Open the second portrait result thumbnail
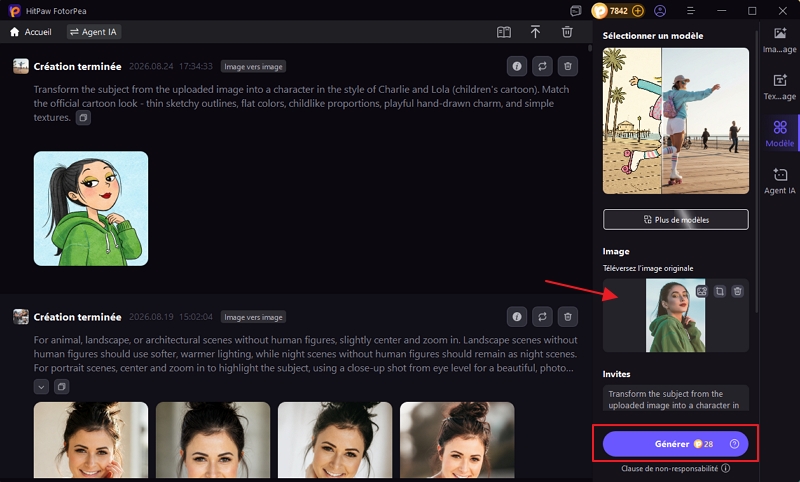Viewport: 800px width, 482px height. 213,440
